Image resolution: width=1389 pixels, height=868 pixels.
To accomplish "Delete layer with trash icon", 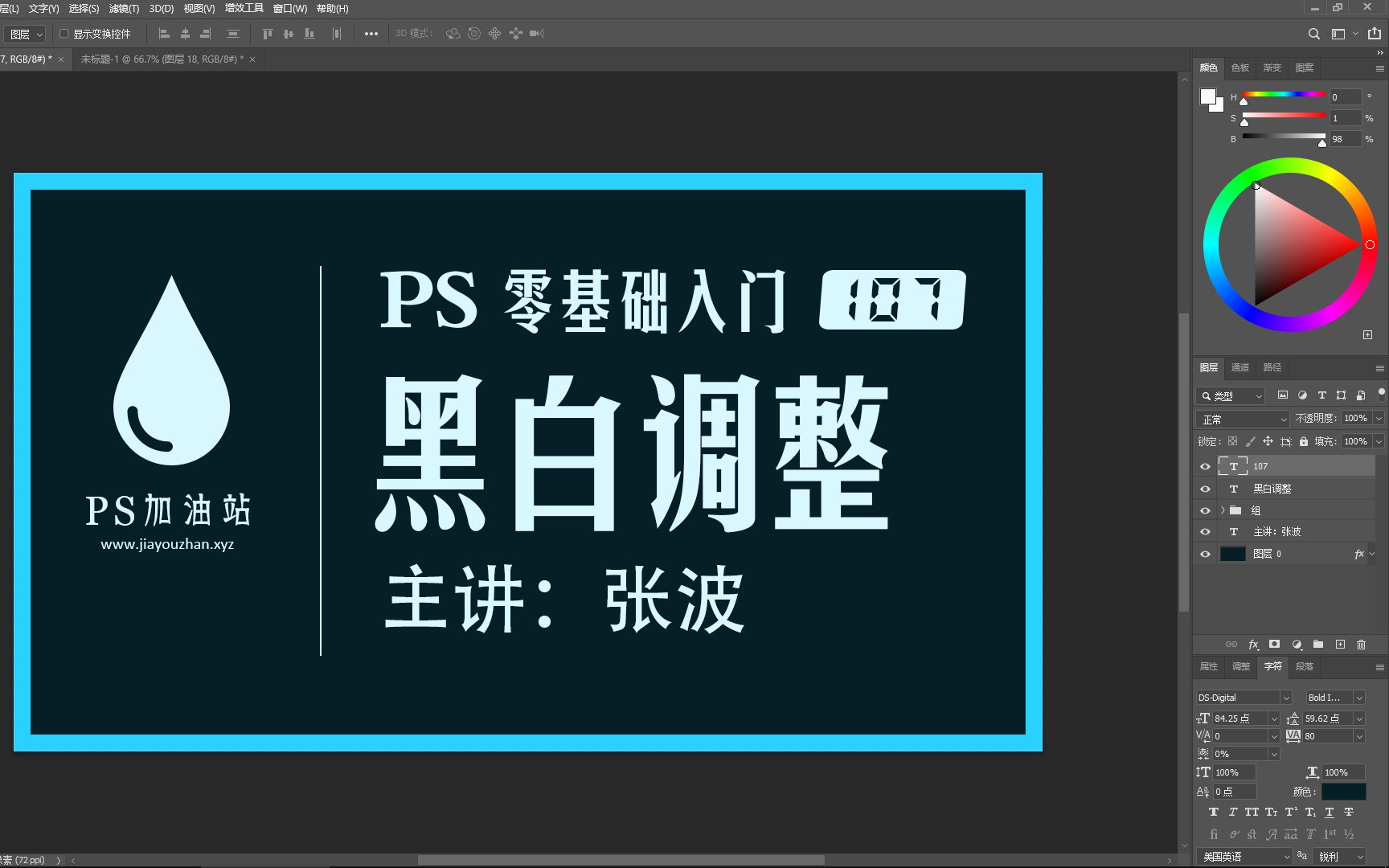I will coord(1361,645).
